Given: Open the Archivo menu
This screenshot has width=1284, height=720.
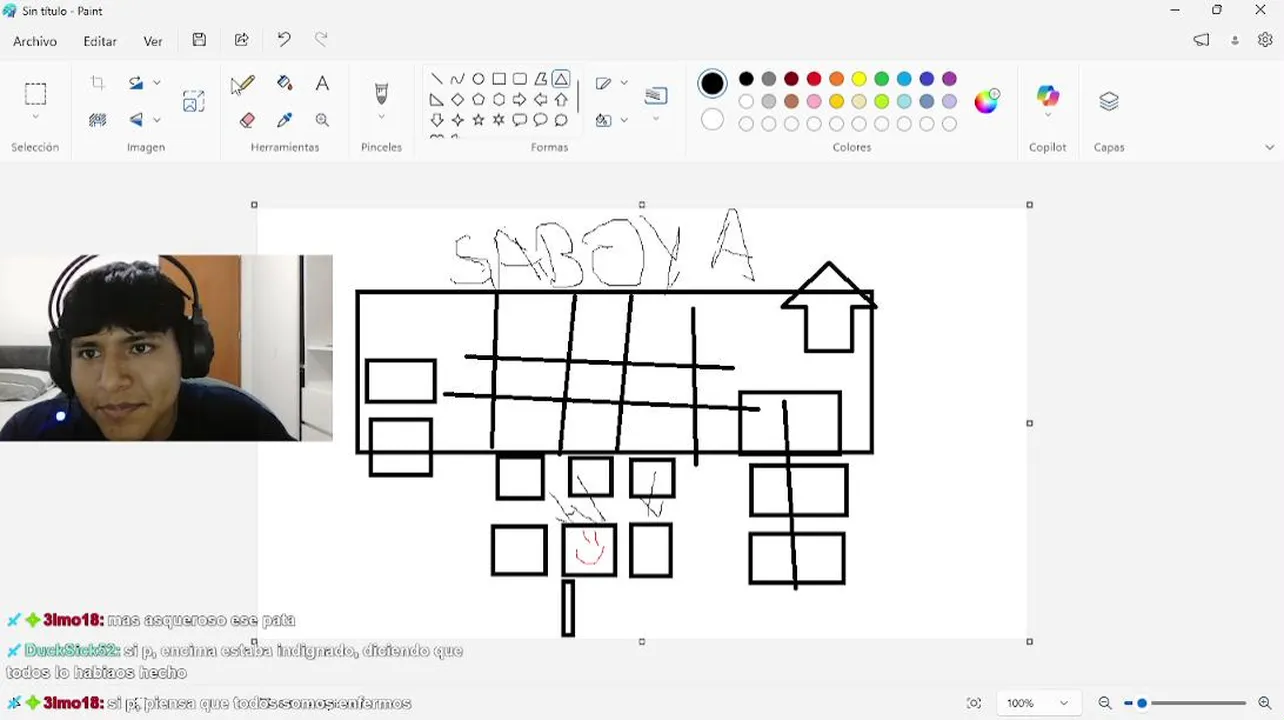Looking at the screenshot, I should [x=35, y=41].
